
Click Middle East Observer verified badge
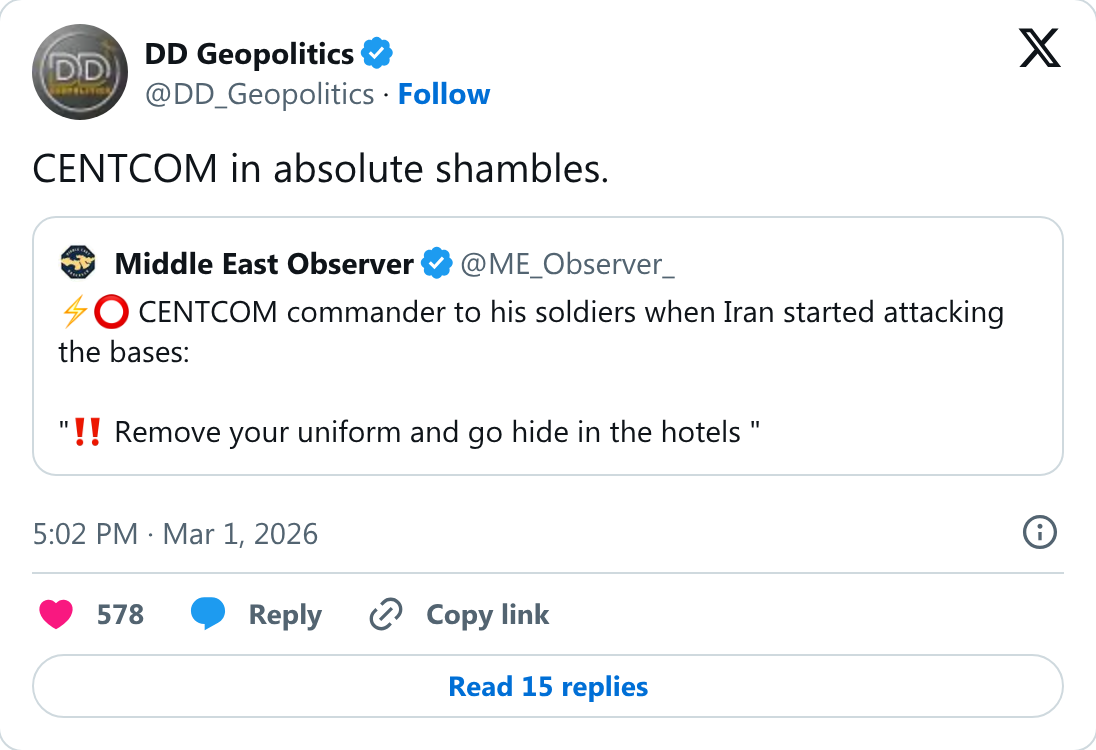coord(437,264)
